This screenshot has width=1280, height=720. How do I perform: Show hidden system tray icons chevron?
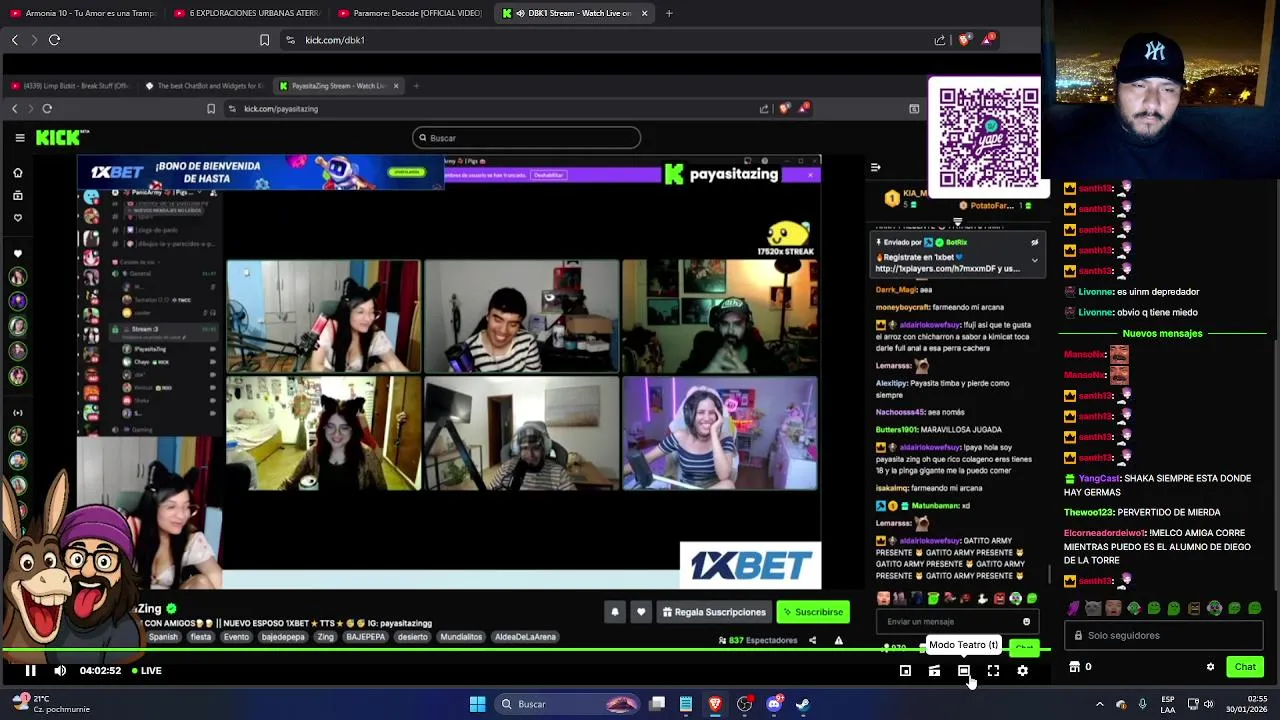coord(1099,704)
